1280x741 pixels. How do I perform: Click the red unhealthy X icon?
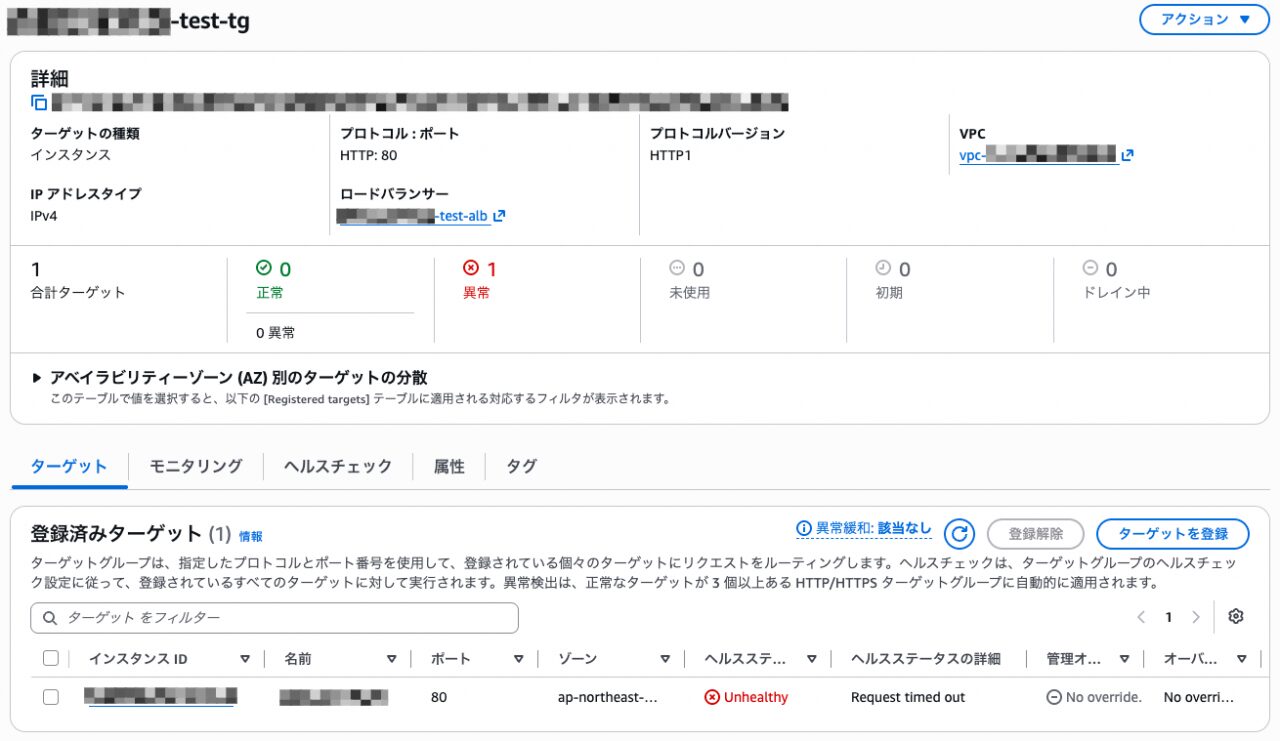point(471,268)
